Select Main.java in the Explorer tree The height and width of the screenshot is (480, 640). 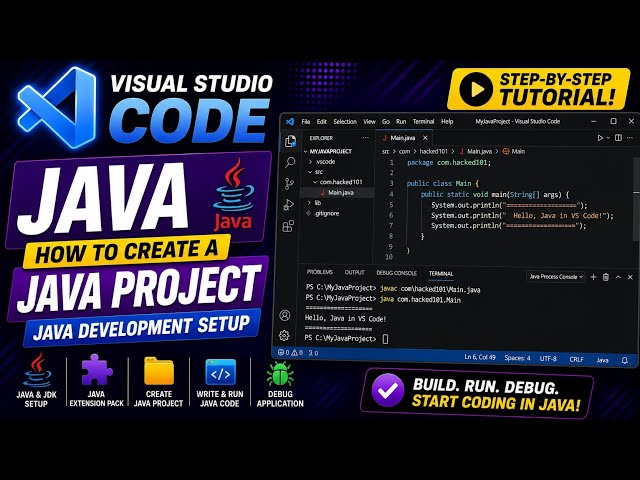click(337, 193)
